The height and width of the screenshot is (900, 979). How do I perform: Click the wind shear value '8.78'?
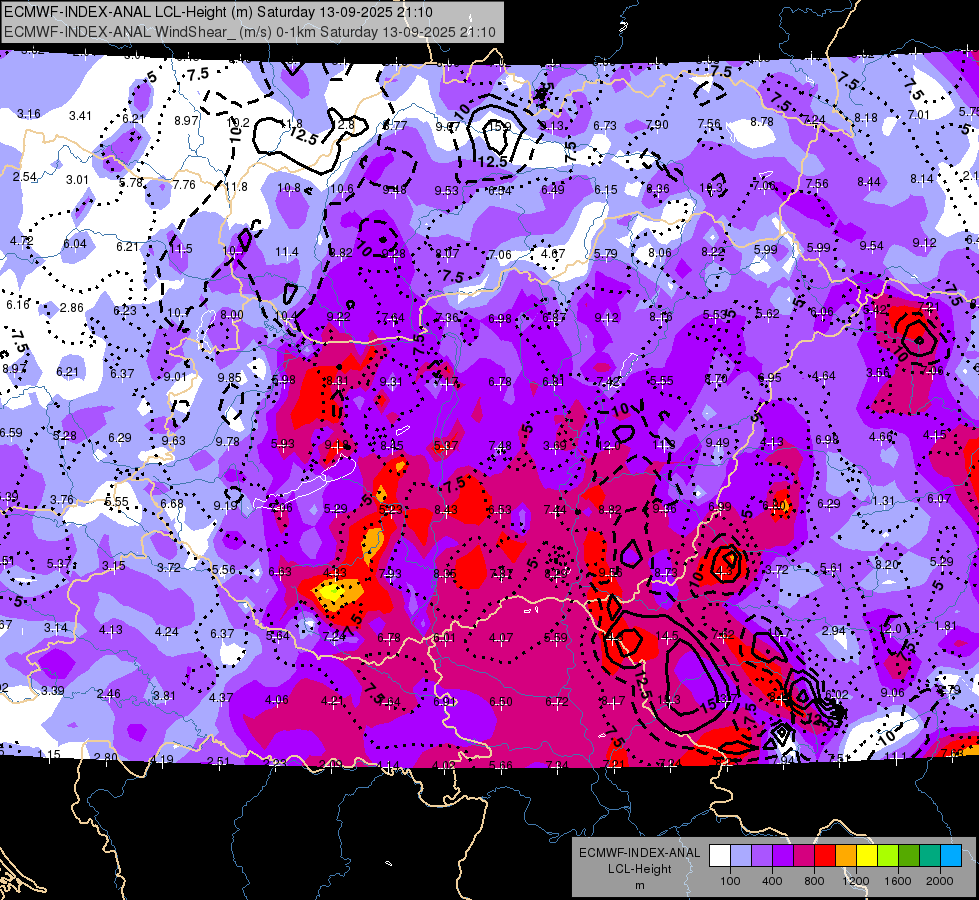click(x=762, y=122)
